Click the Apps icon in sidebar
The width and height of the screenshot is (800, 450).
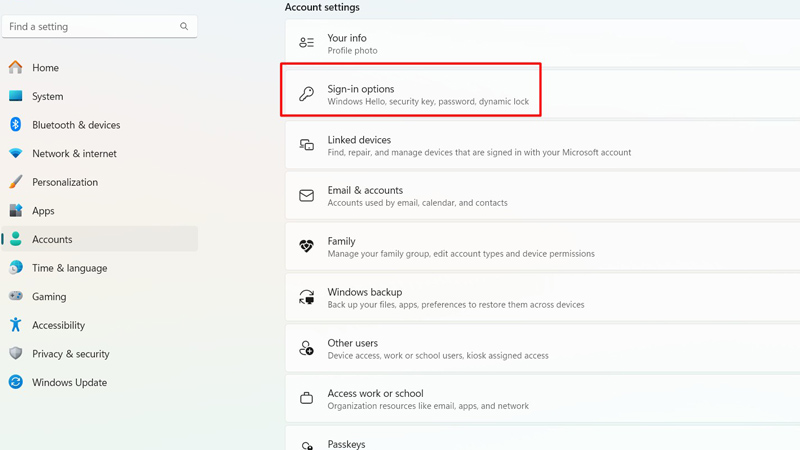(15, 210)
